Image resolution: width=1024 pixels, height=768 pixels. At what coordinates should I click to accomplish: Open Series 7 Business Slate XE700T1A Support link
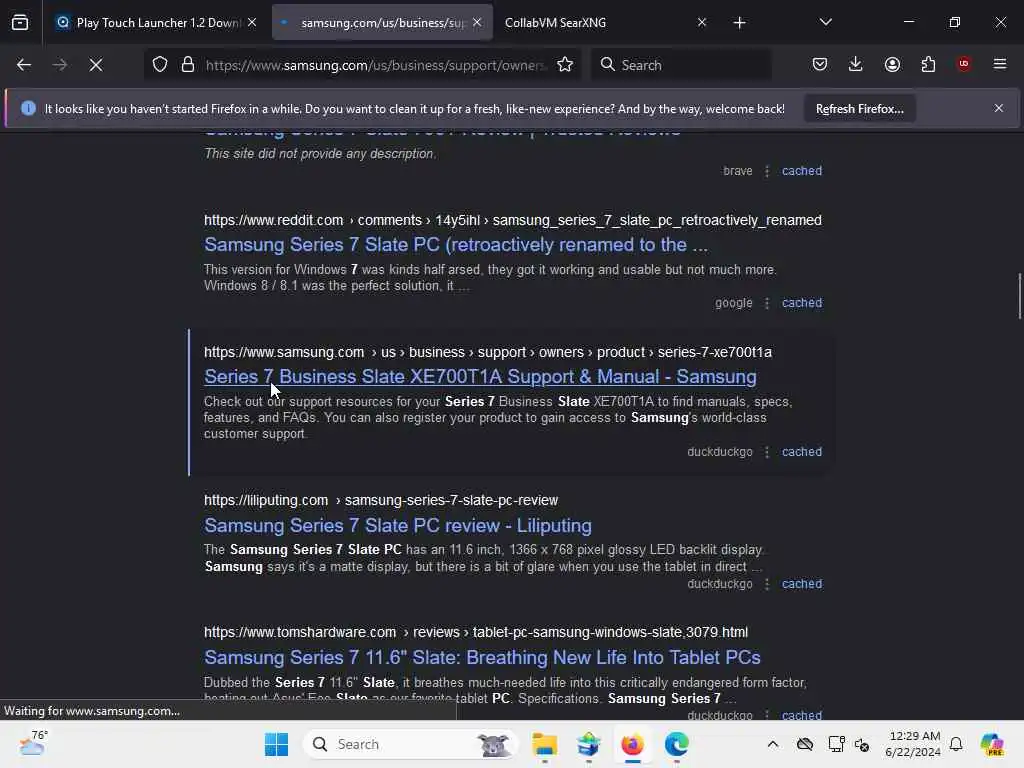[480, 376]
